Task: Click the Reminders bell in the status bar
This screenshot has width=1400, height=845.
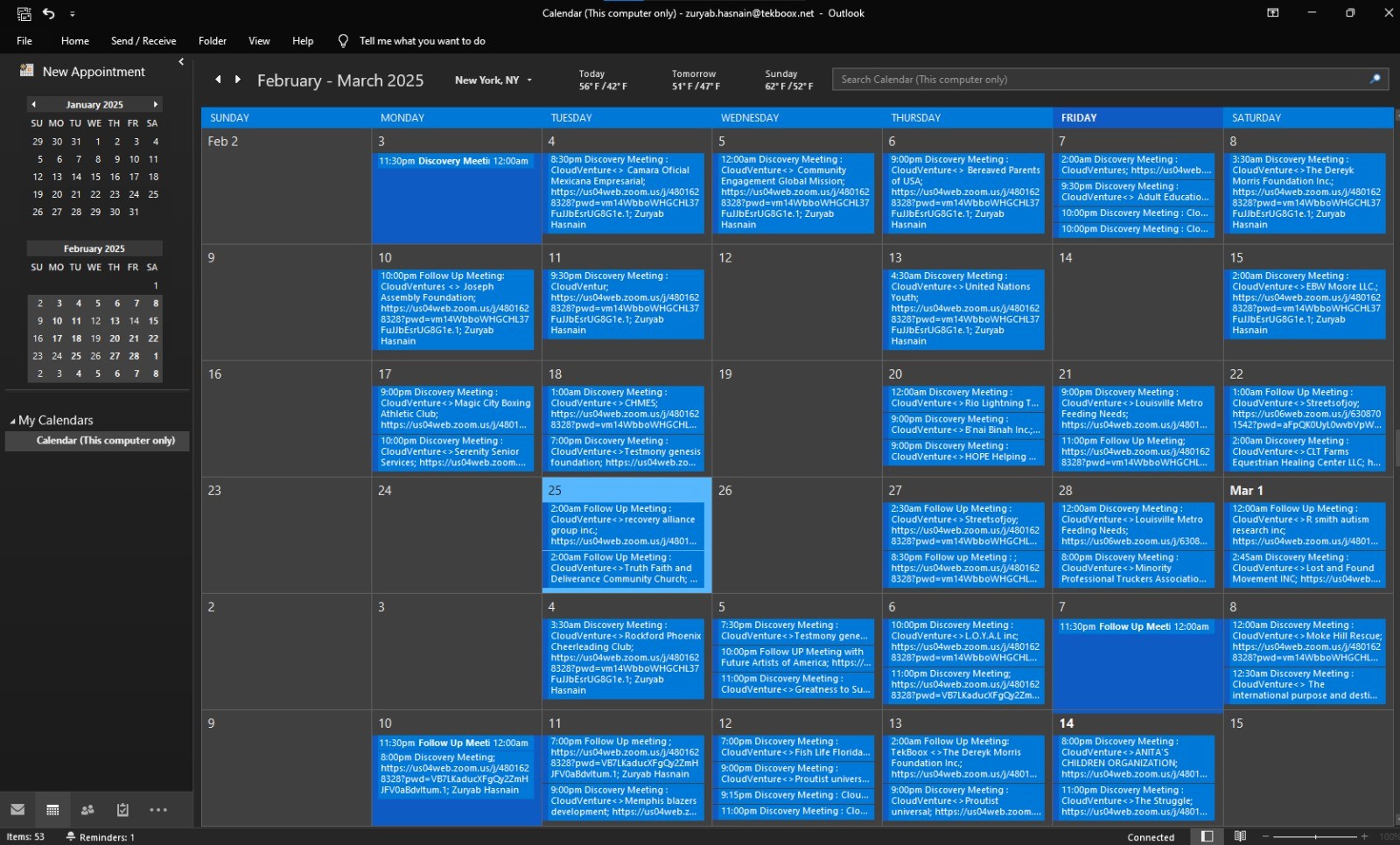Action: point(71,837)
